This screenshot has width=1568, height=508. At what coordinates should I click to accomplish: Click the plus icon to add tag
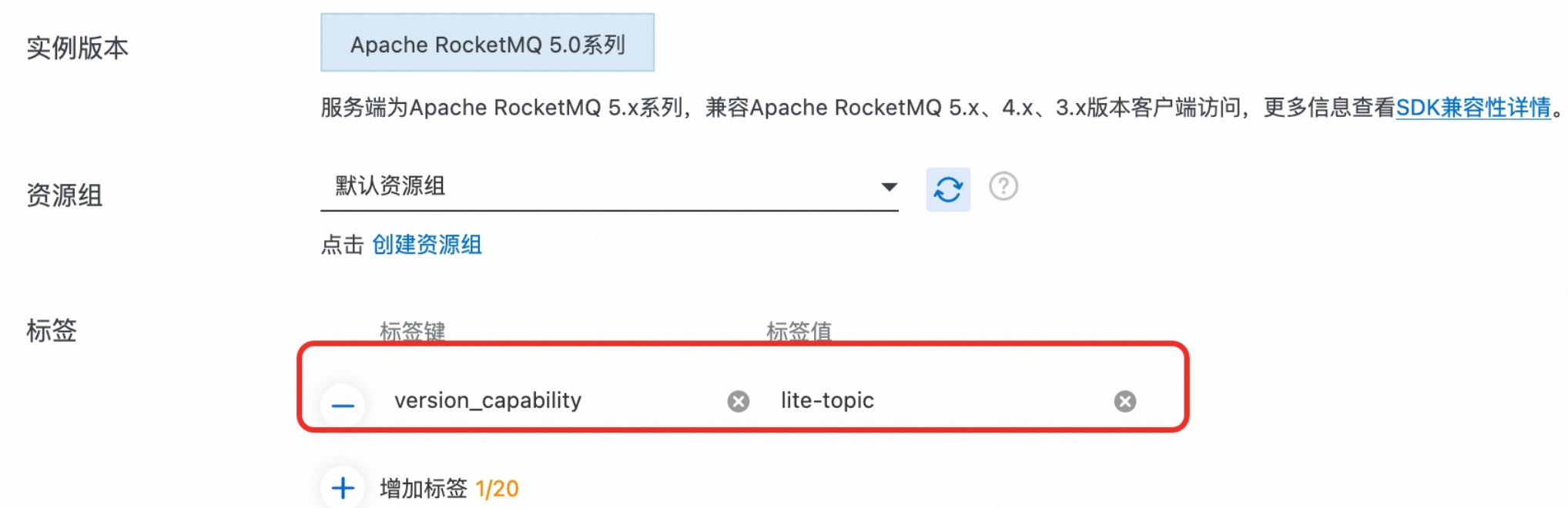click(343, 488)
